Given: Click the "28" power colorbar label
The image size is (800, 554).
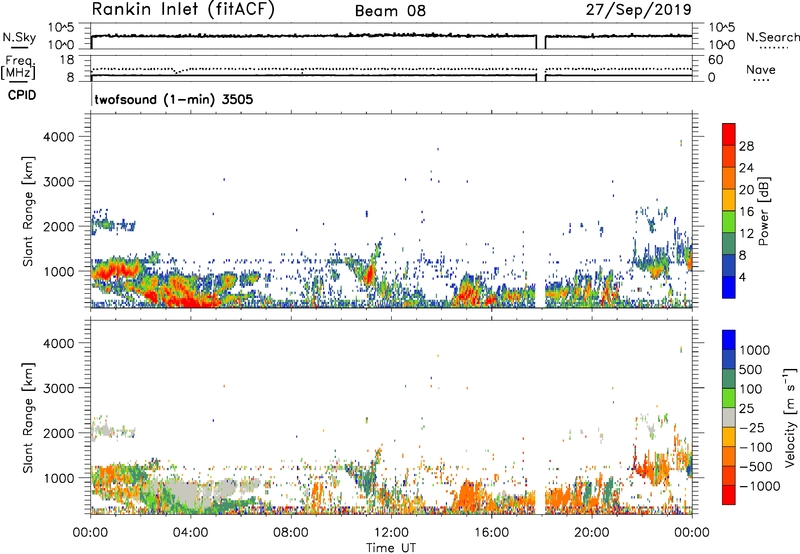Looking at the screenshot, I should [746, 146].
